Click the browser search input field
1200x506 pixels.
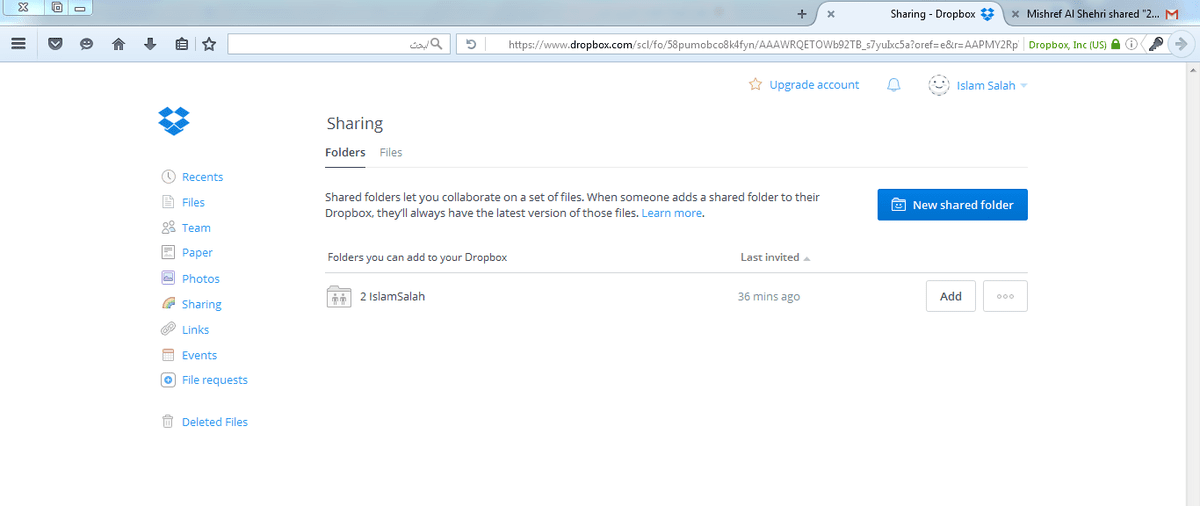(320, 44)
